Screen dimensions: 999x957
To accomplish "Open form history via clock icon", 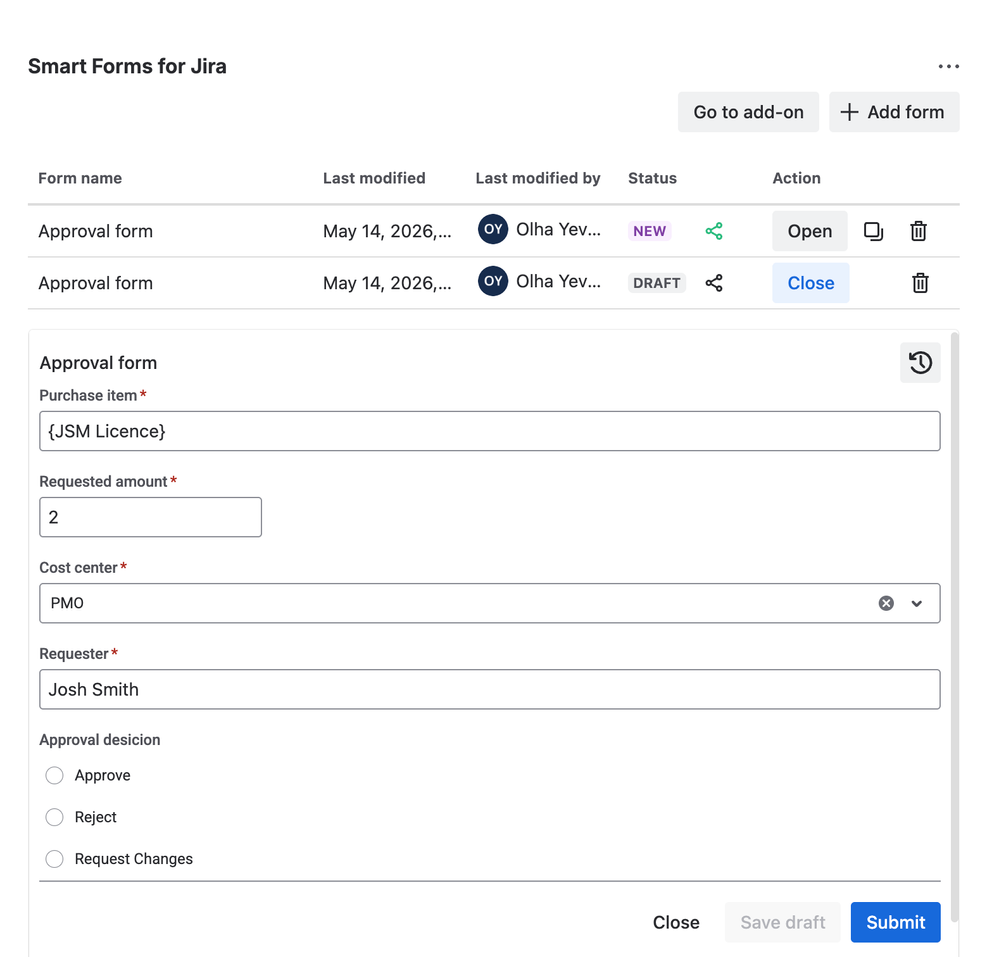I will (920, 363).
